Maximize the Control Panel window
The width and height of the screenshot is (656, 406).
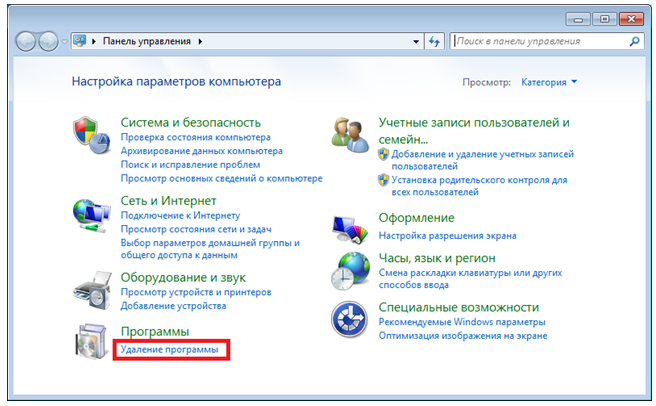tap(605, 20)
